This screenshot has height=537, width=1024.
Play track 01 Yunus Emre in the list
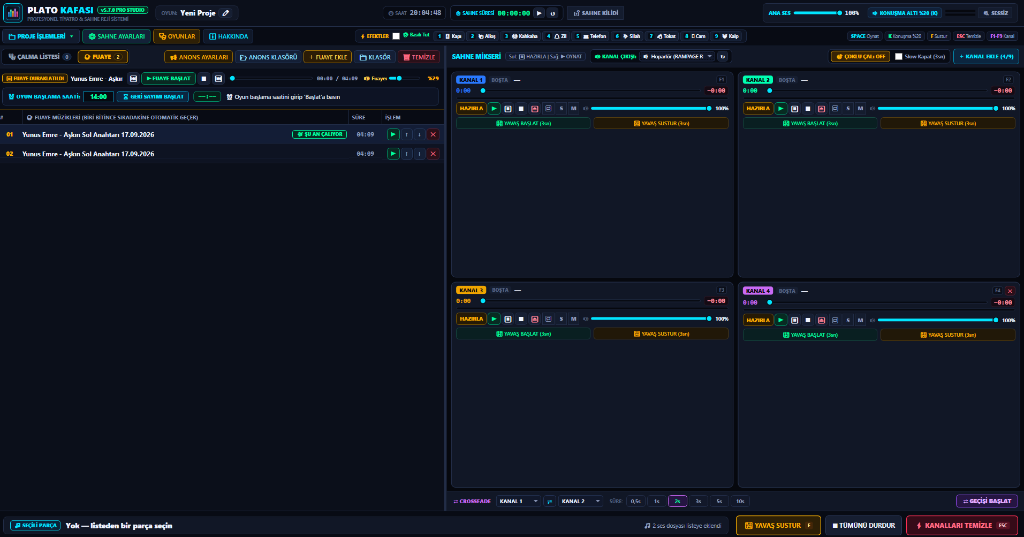click(x=392, y=135)
